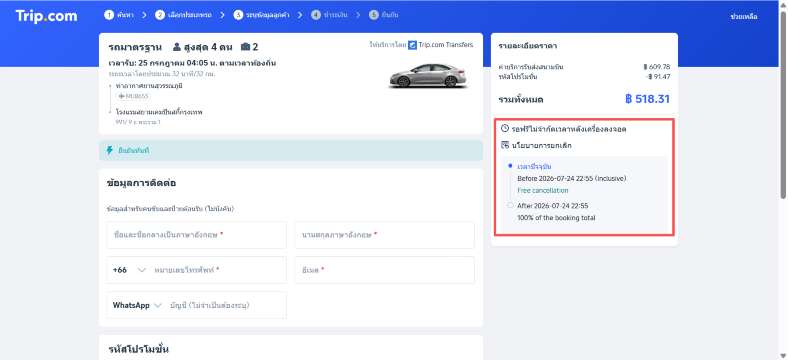This screenshot has width=788, height=360.
Task: Click '100% of the booking total' text
Action: (x=556, y=218)
